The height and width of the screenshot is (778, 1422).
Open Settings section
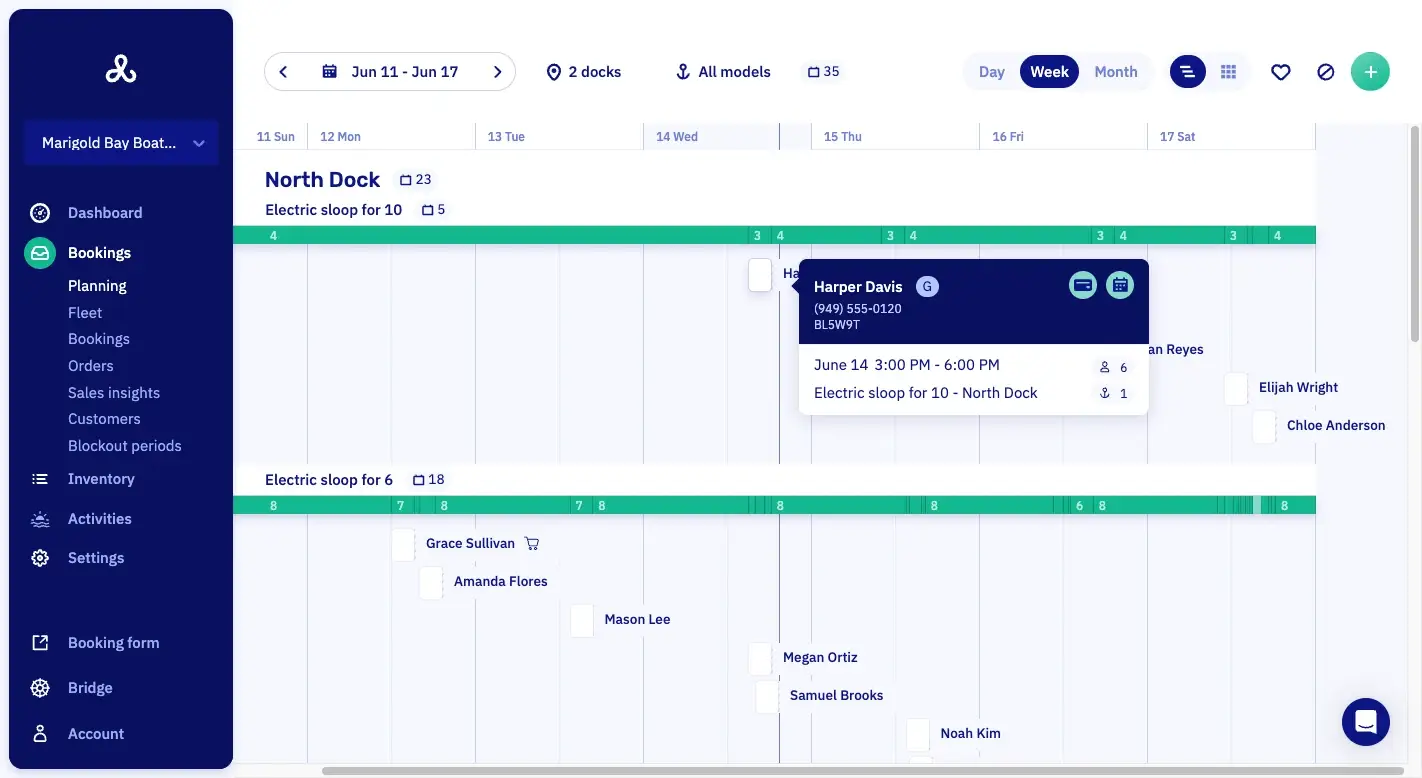(x=96, y=558)
